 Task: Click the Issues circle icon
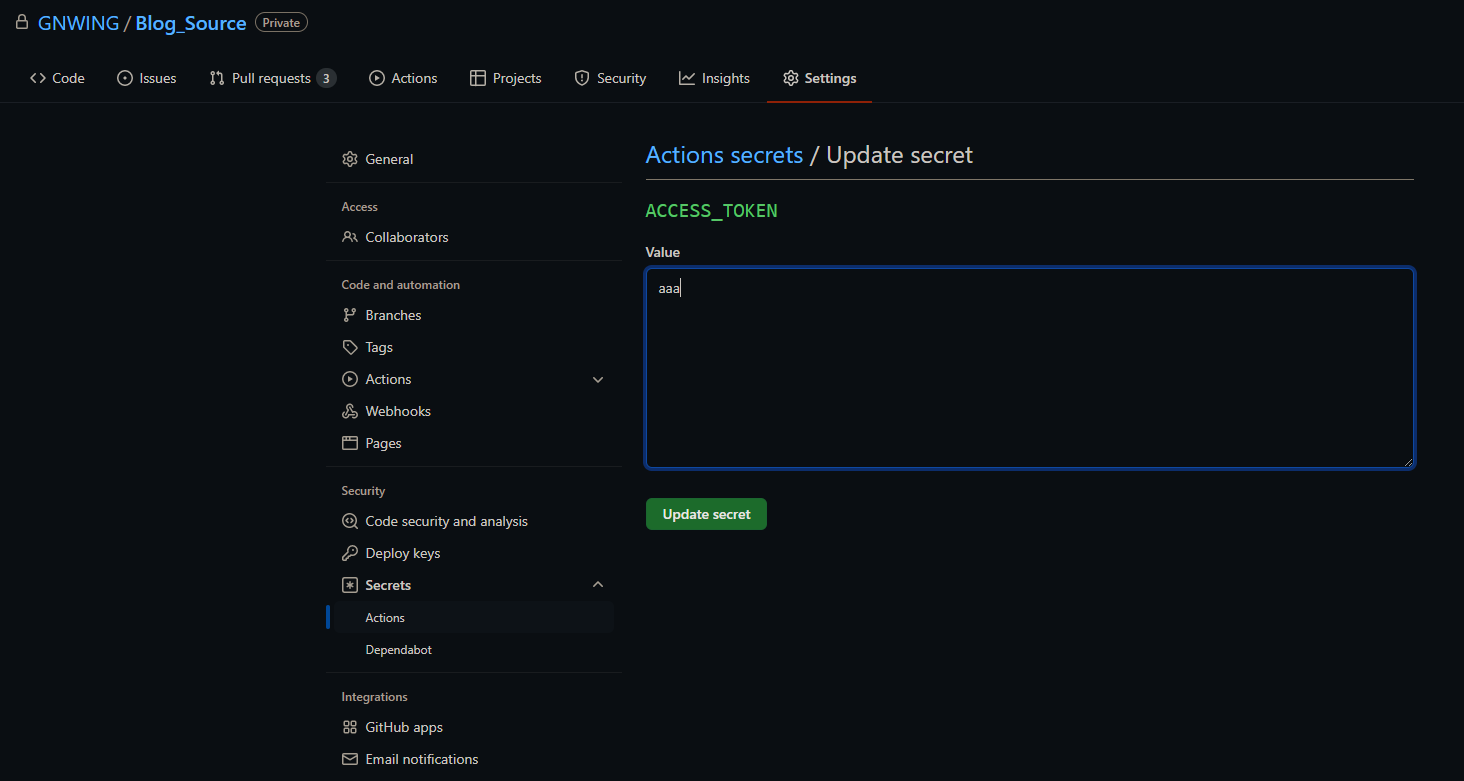coord(125,78)
